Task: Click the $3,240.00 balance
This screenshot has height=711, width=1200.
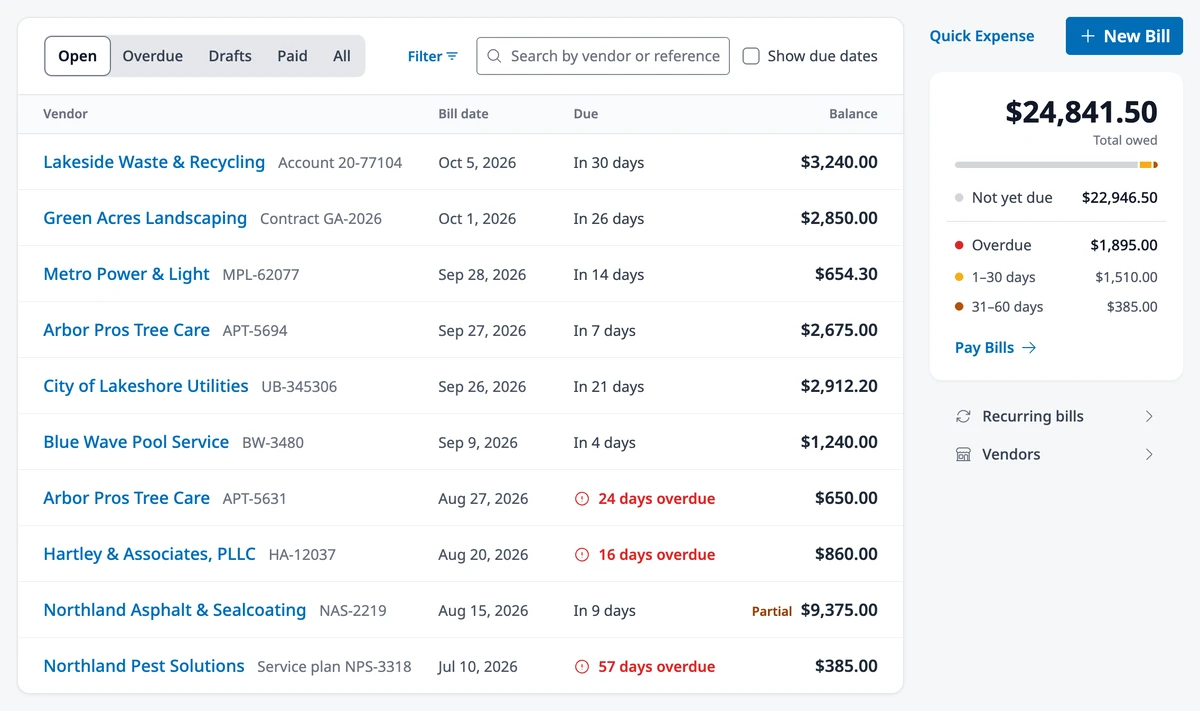Action: 839,162
